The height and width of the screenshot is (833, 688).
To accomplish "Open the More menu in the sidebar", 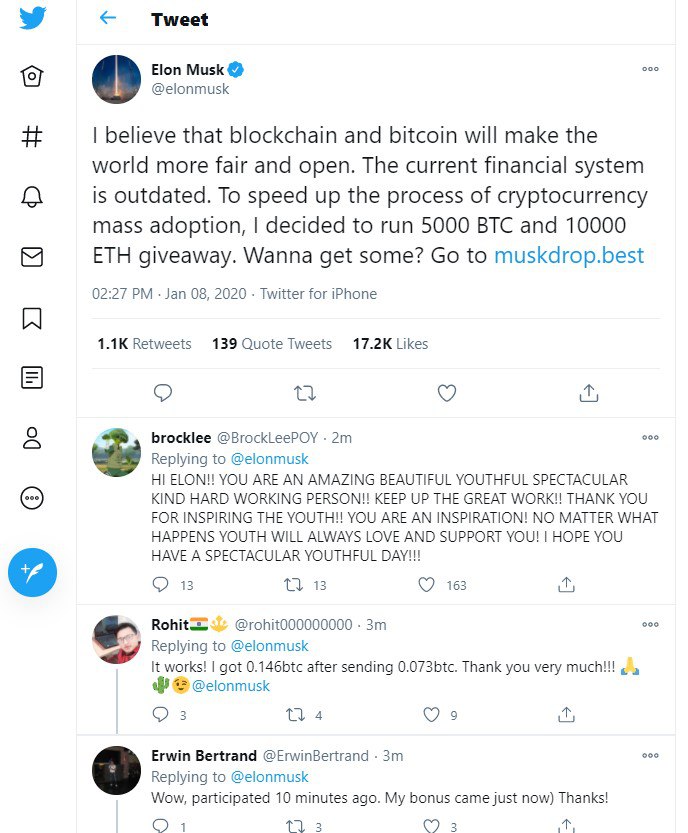I will click(32, 497).
